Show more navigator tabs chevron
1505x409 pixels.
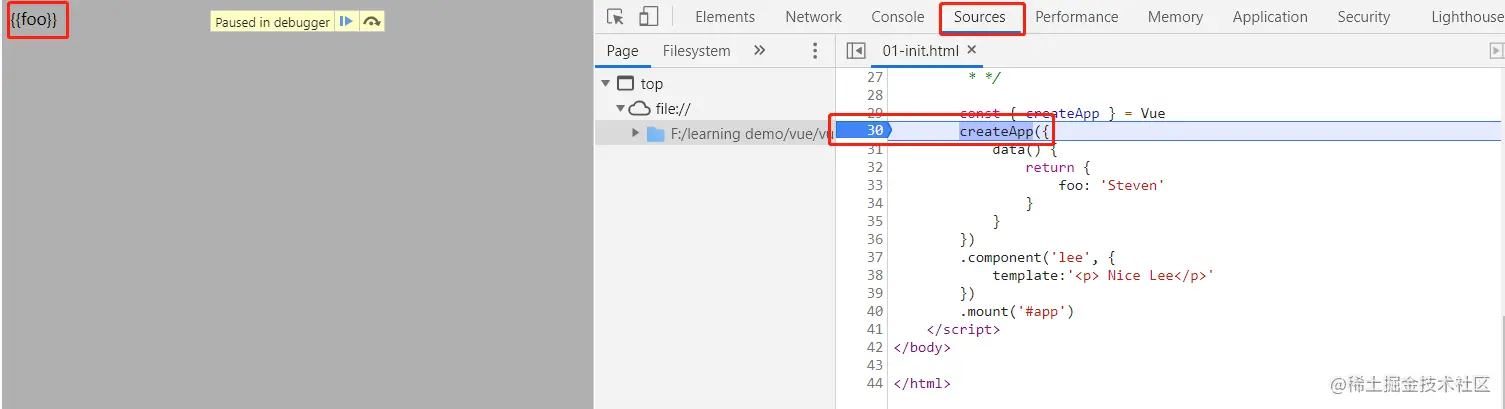759,51
